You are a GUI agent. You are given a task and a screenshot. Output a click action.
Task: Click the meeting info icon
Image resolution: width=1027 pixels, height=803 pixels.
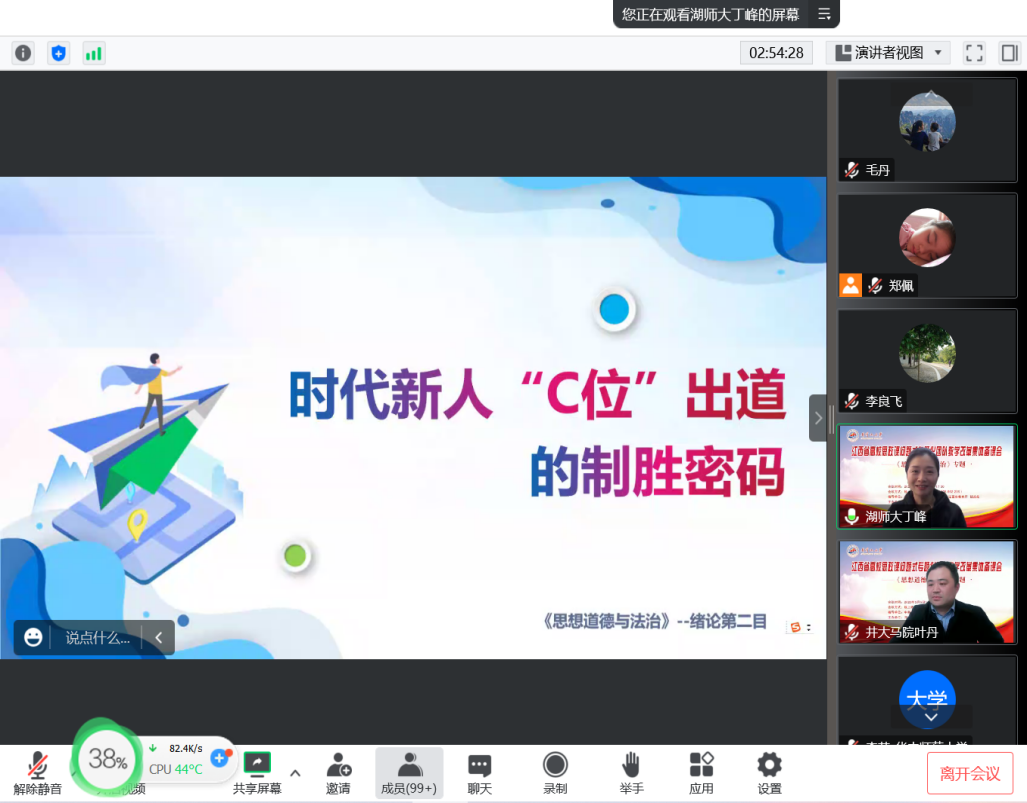point(22,53)
